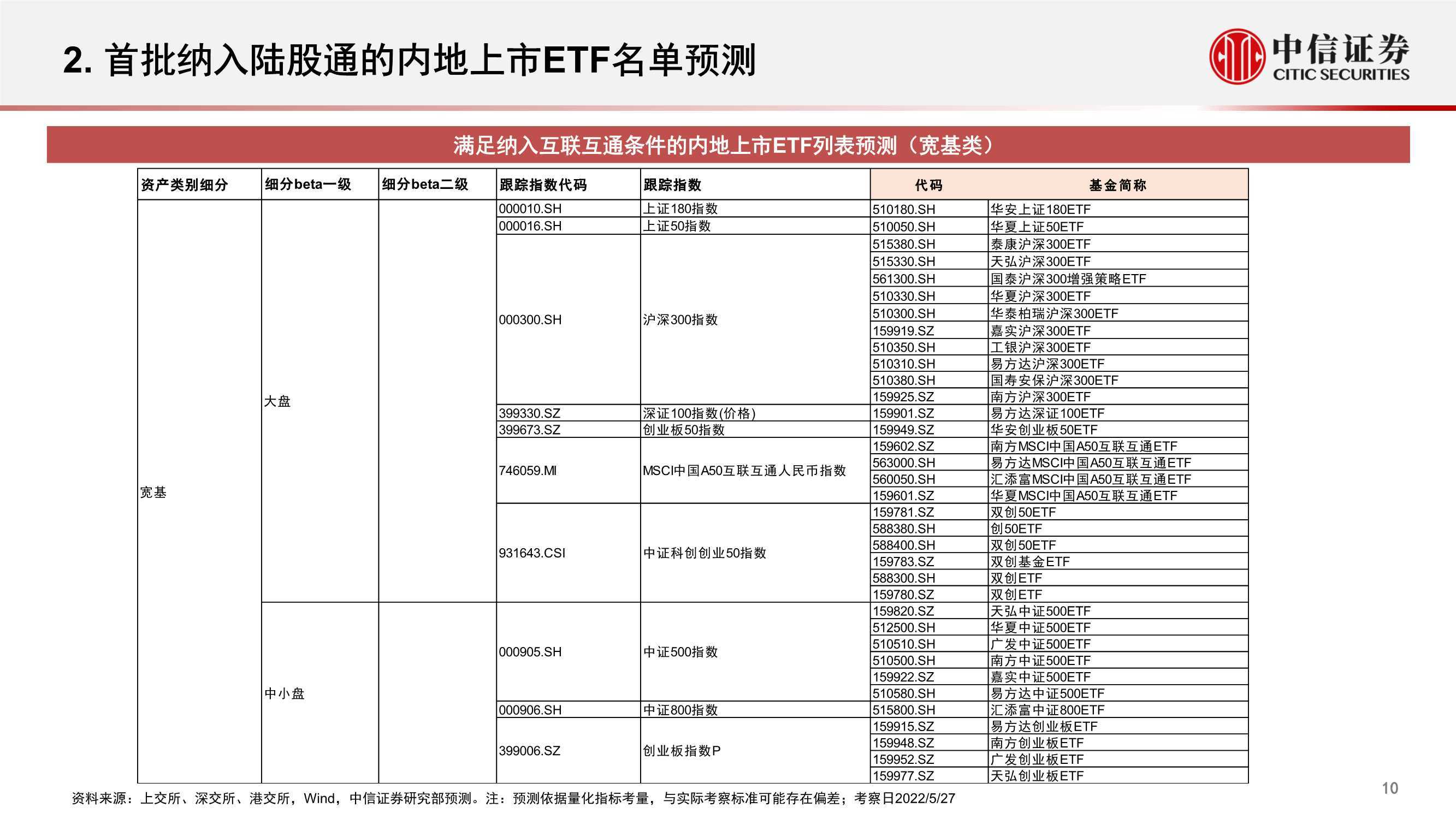Select the 细分beta一级 column header
The image size is (1456, 819).
point(320,184)
